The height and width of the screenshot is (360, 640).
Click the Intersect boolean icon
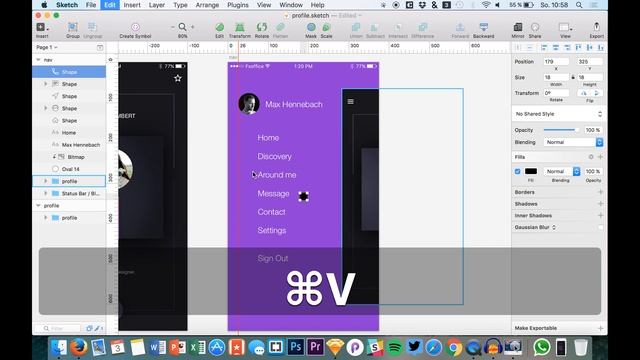pos(398,27)
